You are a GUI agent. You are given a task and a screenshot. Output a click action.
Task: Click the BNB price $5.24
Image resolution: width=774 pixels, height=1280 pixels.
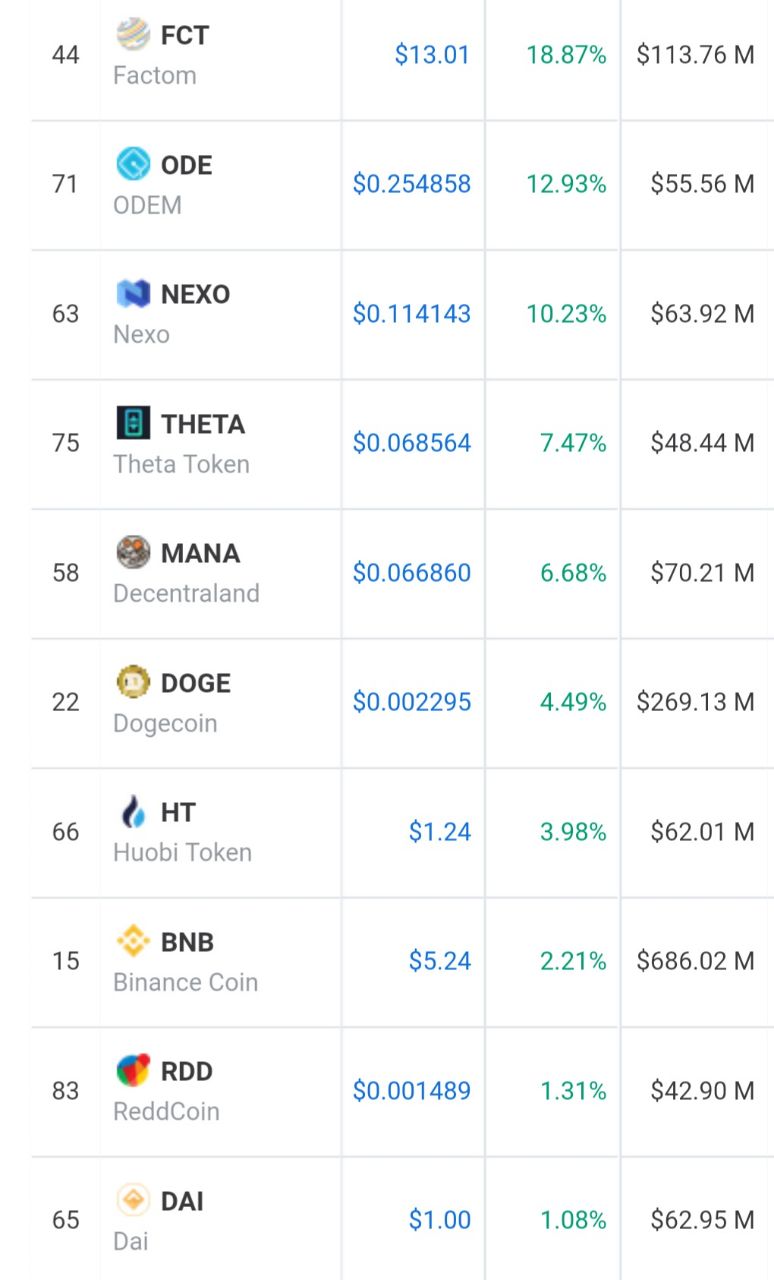coord(440,961)
